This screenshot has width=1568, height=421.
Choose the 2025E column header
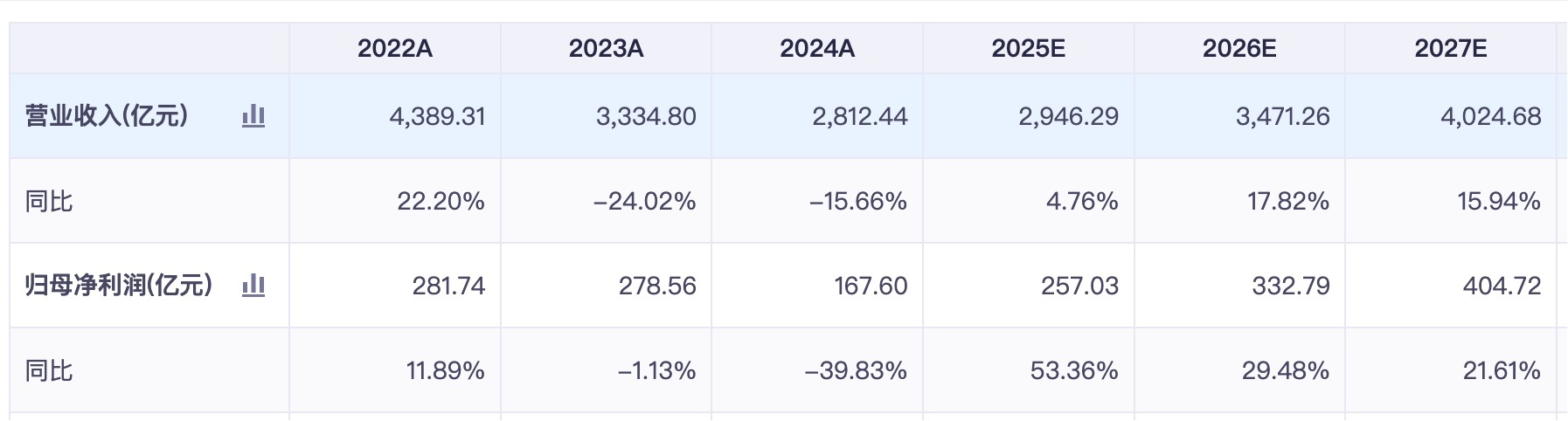[x=1028, y=49]
